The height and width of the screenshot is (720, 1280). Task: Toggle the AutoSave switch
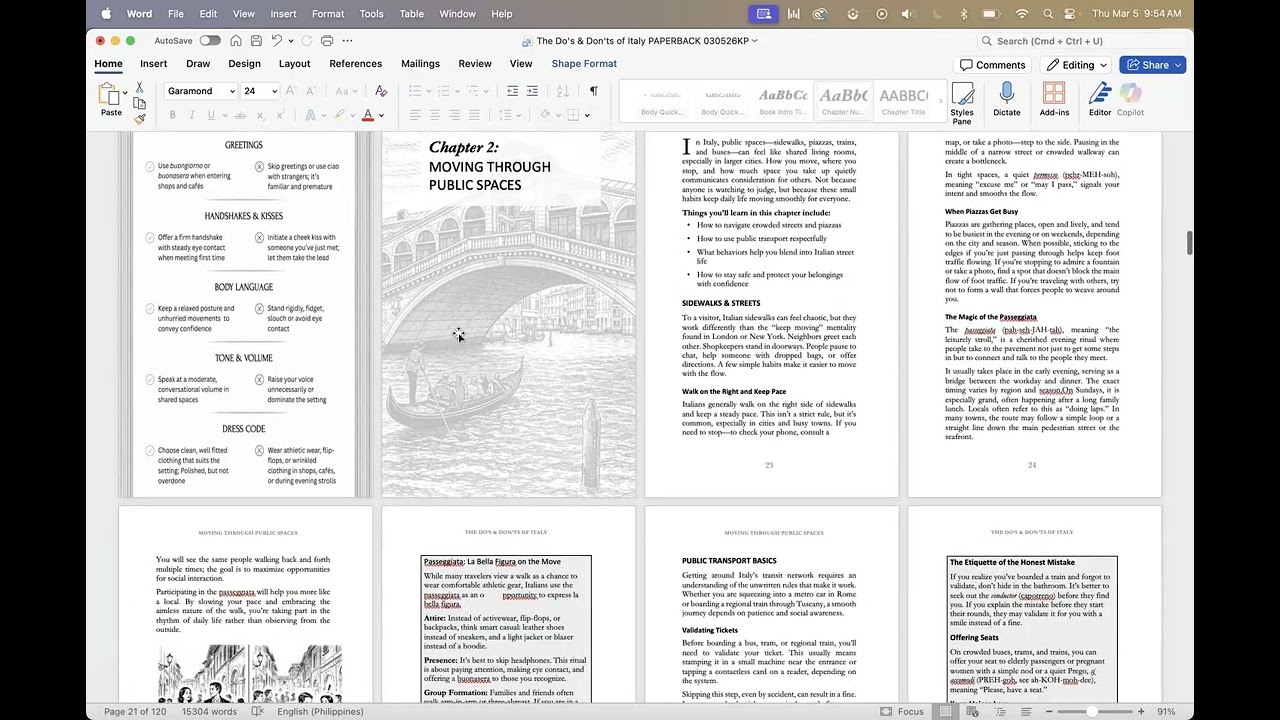(x=210, y=41)
